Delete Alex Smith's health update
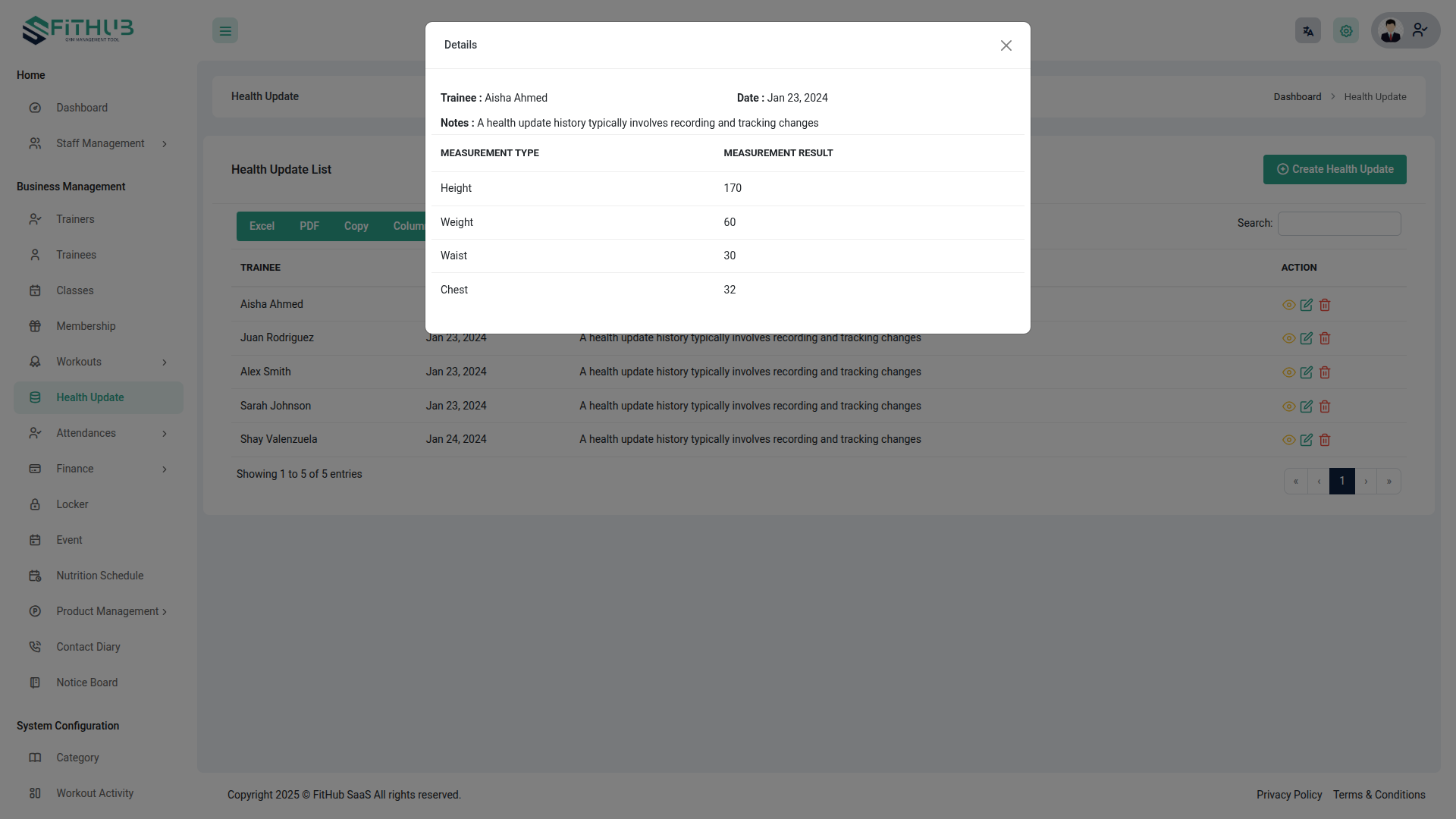Image resolution: width=1456 pixels, height=819 pixels. (x=1325, y=372)
